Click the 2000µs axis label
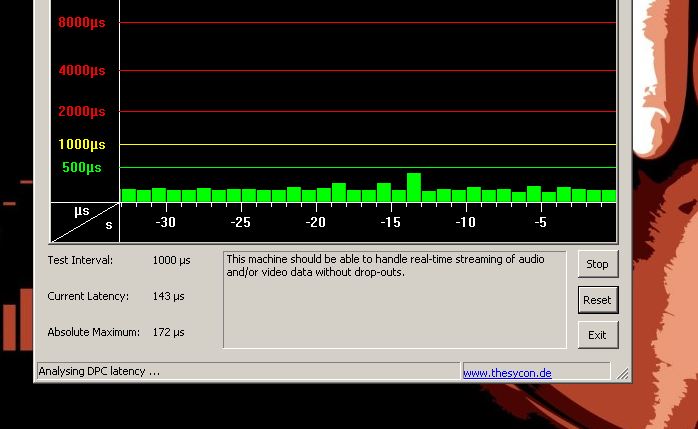This screenshot has height=429, width=698. (82, 111)
